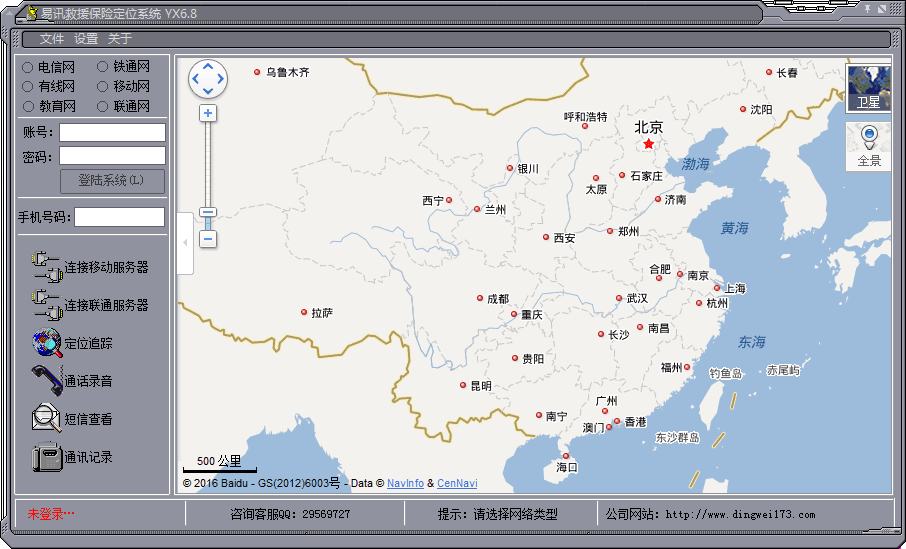This screenshot has width=906, height=549.
Task: Open the NavInfo data link
Action: click(x=405, y=483)
